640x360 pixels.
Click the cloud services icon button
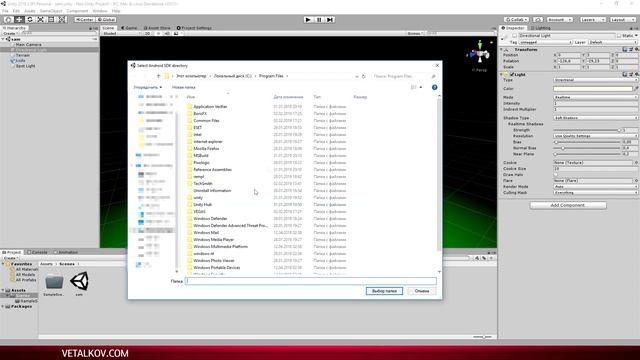[538, 20]
